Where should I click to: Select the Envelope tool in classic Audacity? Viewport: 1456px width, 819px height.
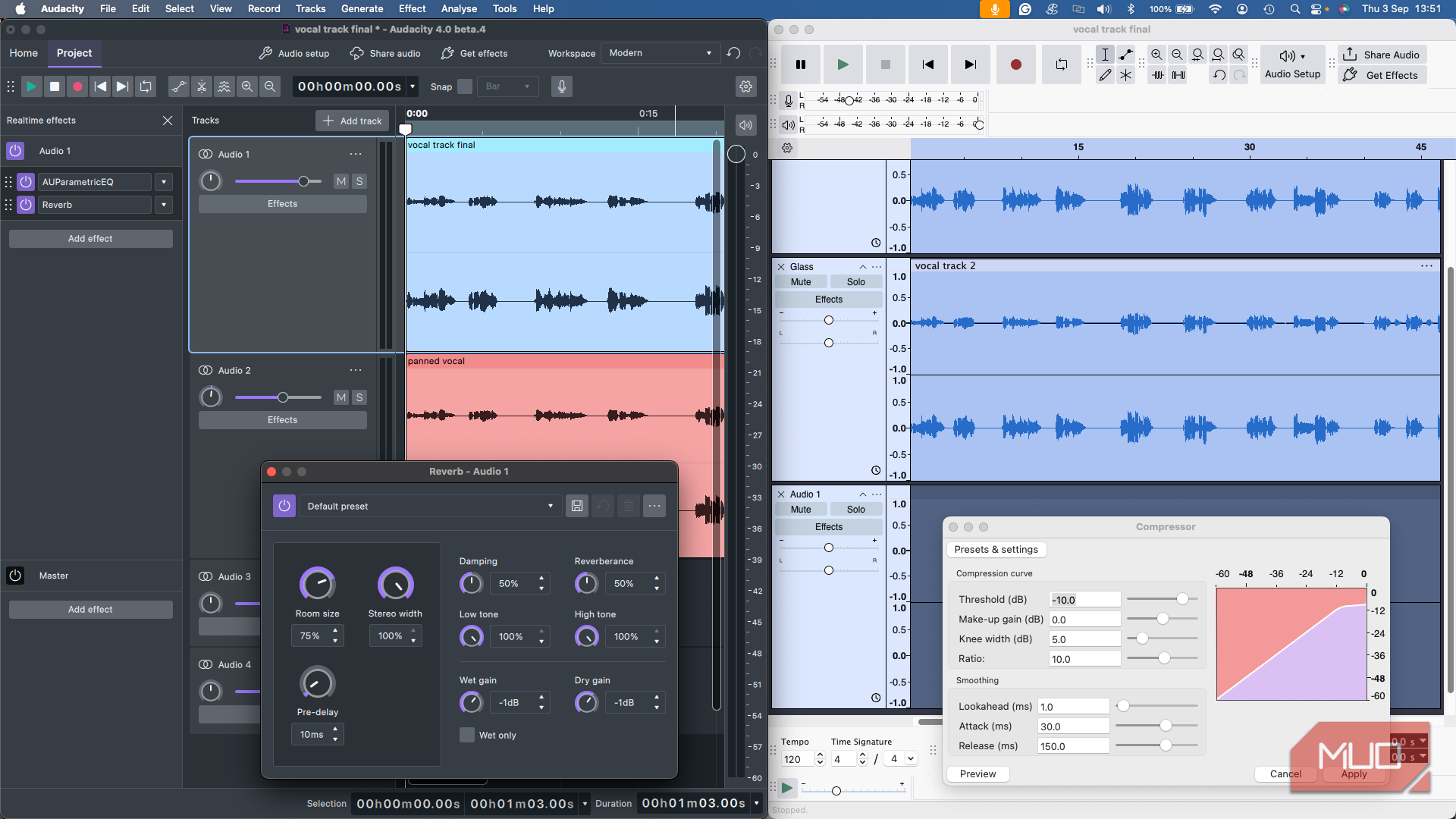(1126, 55)
